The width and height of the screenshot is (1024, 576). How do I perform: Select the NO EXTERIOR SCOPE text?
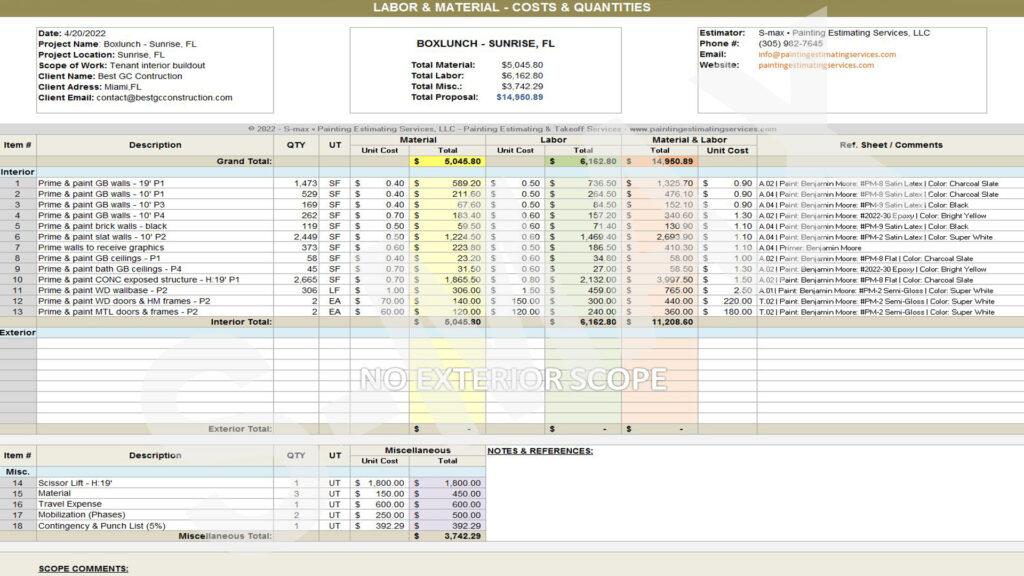pos(512,379)
